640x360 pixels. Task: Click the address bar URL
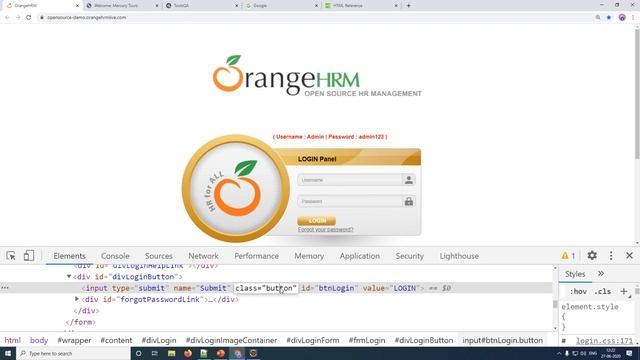(87, 18)
